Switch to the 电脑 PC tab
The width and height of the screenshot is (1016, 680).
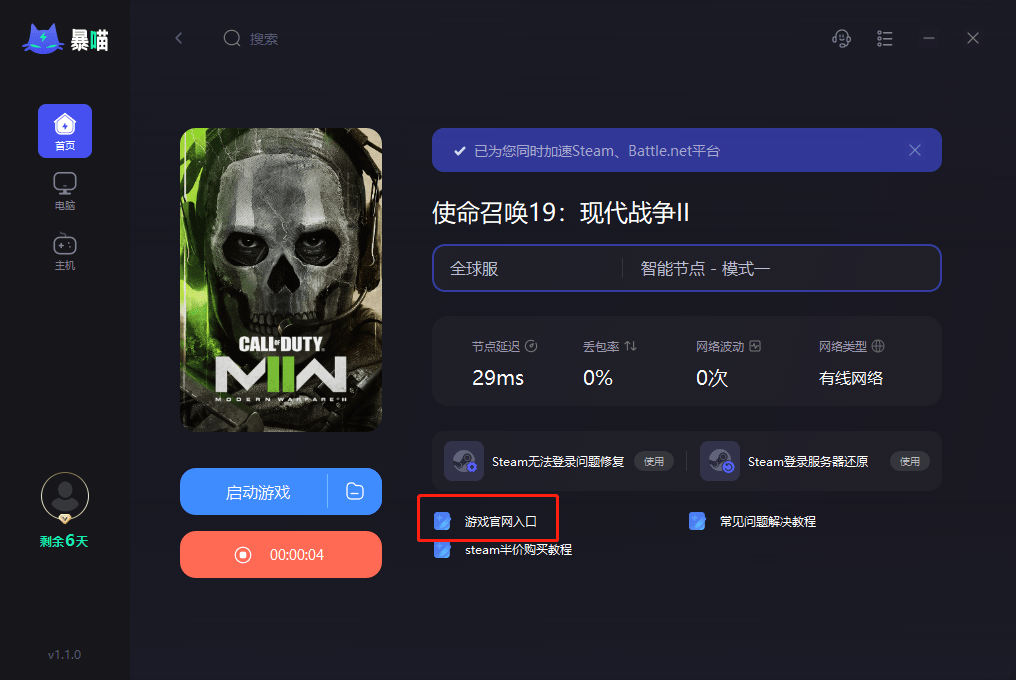pos(65,191)
